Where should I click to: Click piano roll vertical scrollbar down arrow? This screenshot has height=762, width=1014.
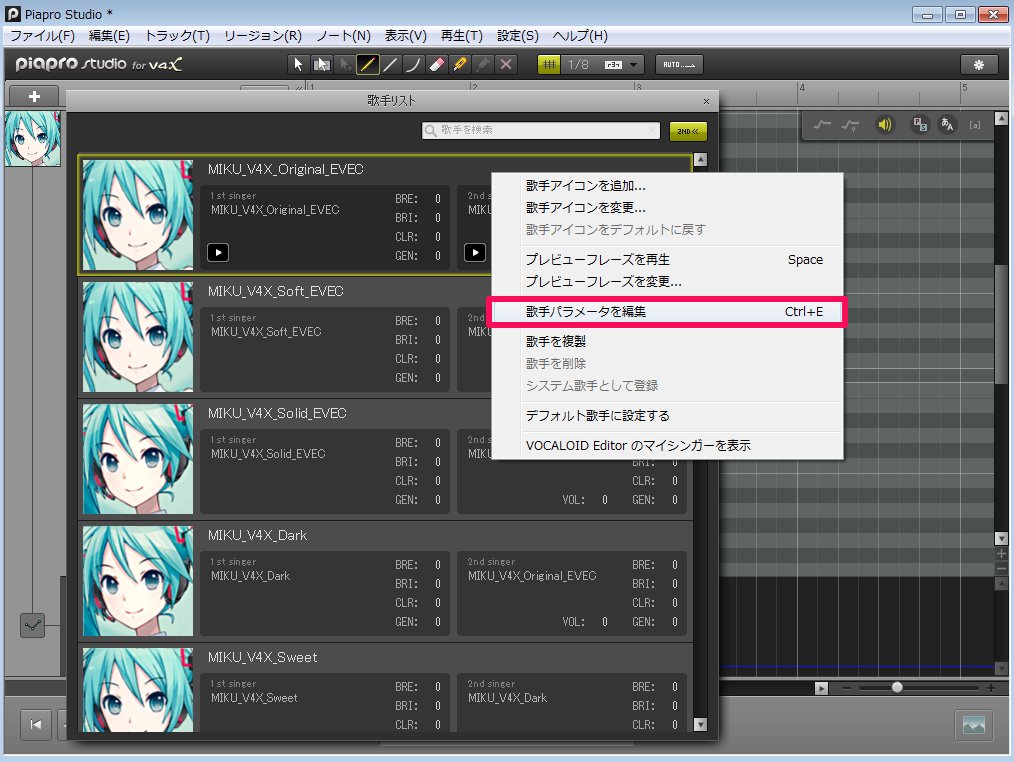(1001, 538)
